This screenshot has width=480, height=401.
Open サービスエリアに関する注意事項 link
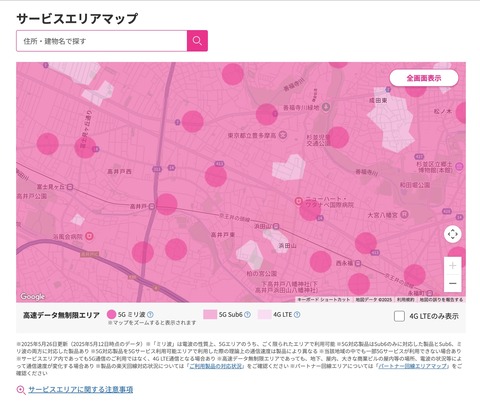pyautogui.click(x=81, y=389)
